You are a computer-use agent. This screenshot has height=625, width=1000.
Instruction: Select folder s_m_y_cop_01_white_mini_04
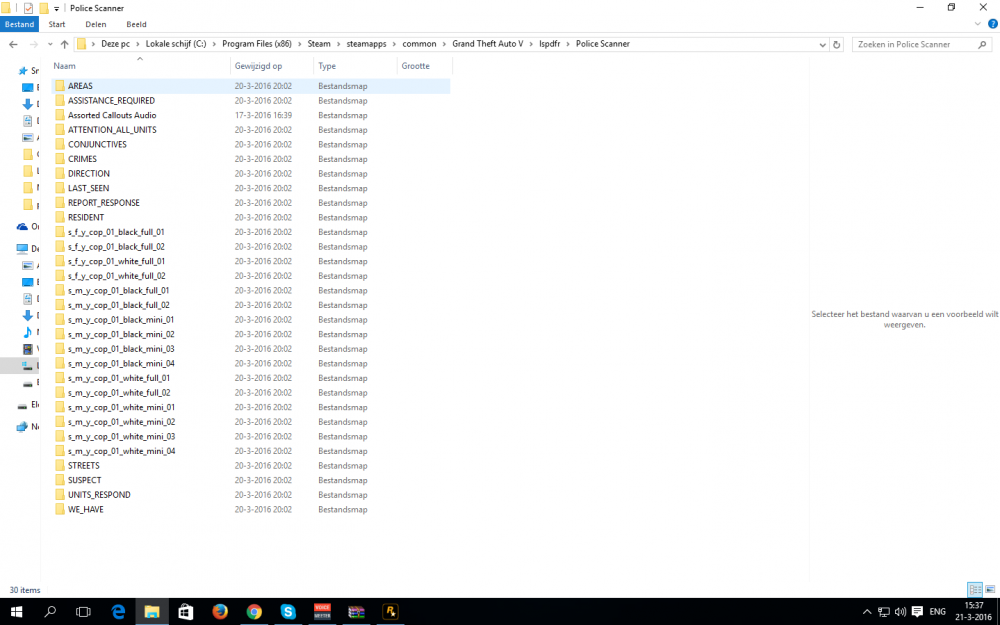tap(121, 452)
